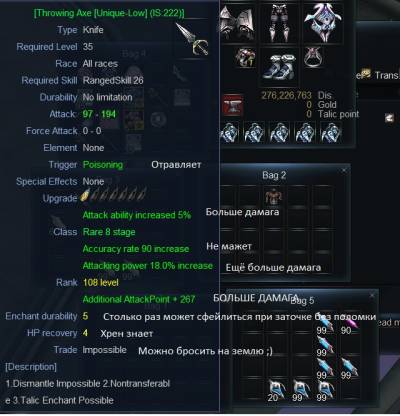The height and width of the screenshot is (416, 400).
Task: Close the Bag 5 window
Action: (372, 295)
